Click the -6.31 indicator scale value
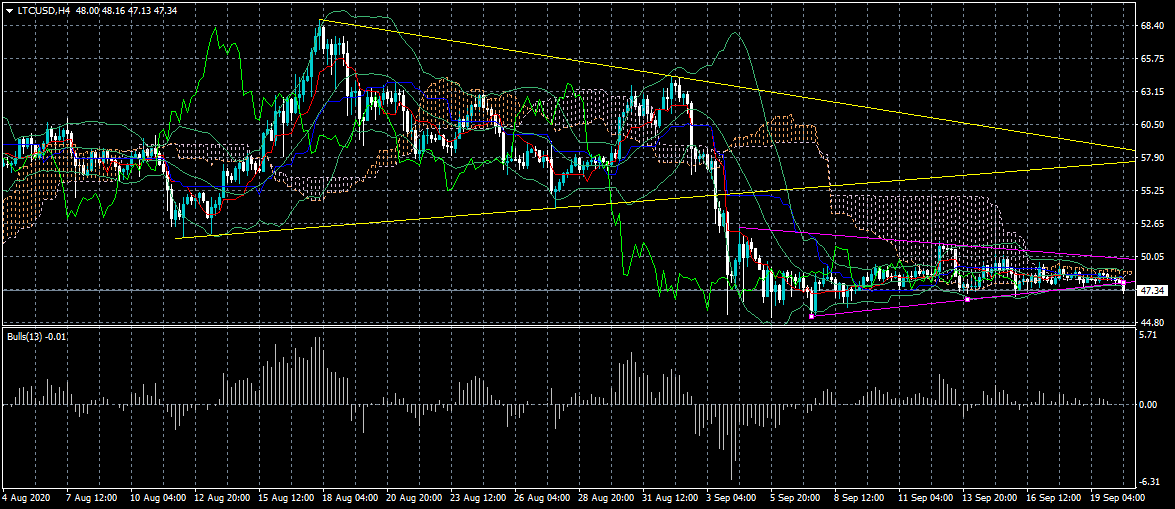The height and width of the screenshot is (509, 1175). tap(1150, 481)
